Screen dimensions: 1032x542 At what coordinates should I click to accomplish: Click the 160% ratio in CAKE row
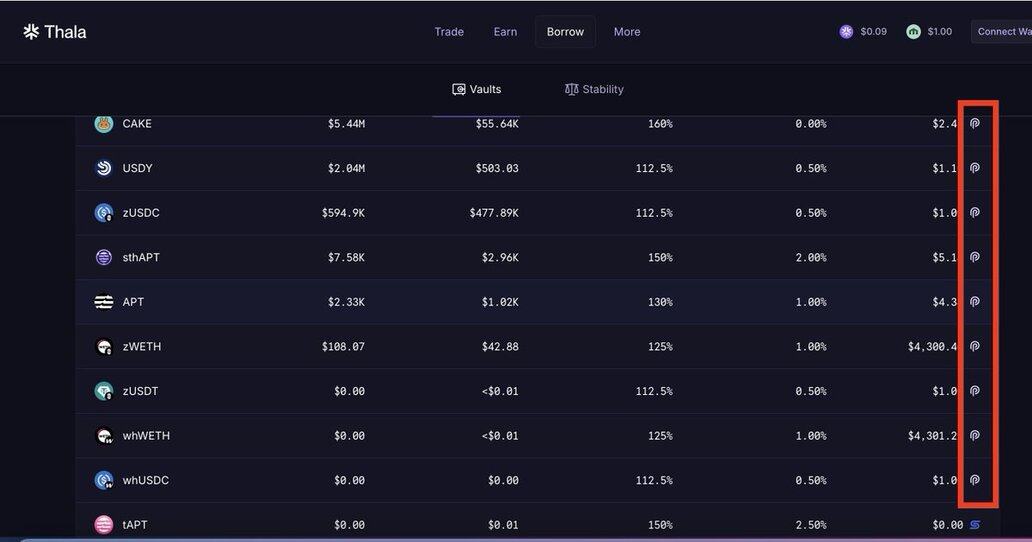660,124
